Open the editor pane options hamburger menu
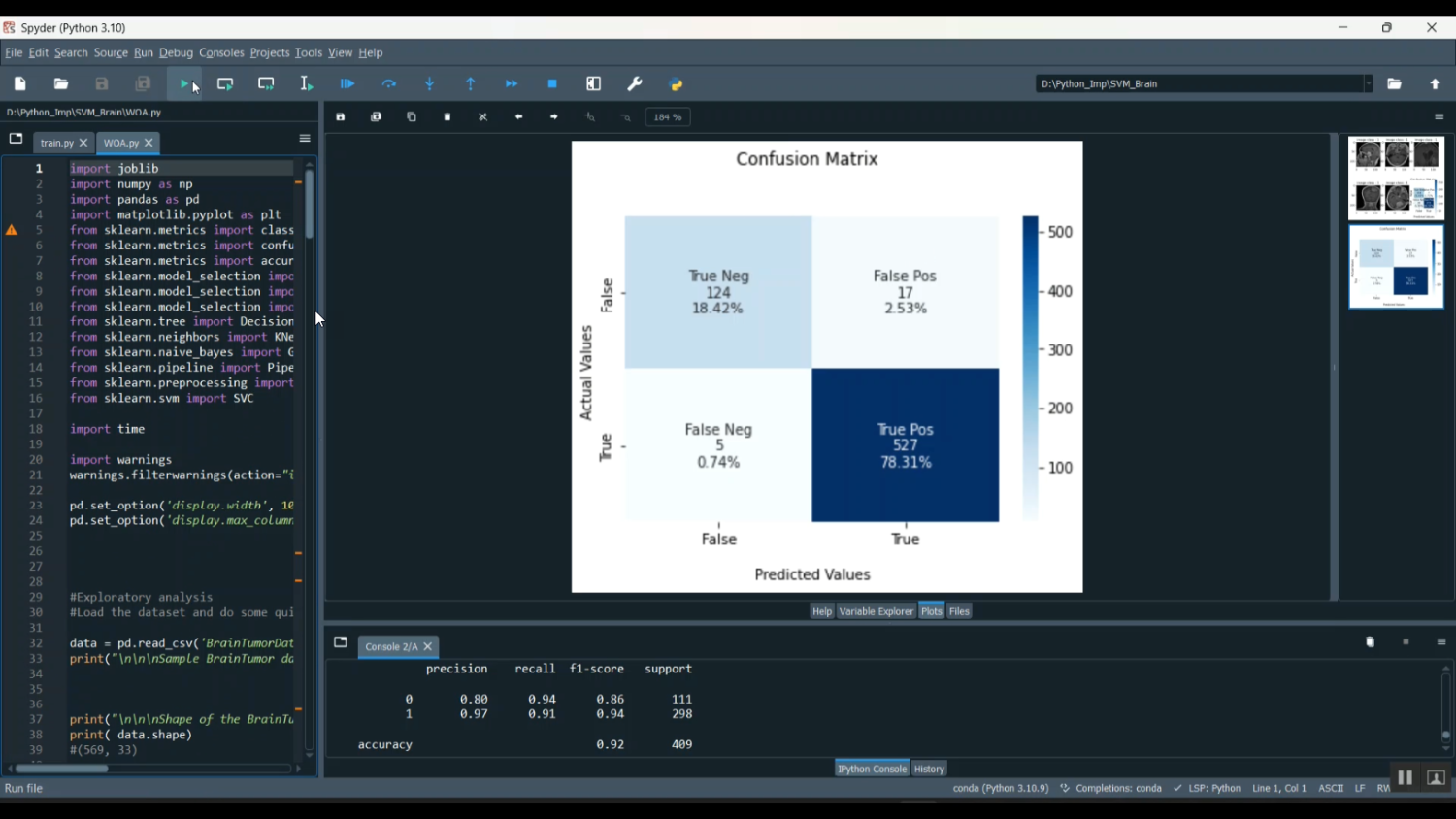 tap(305, 139)
